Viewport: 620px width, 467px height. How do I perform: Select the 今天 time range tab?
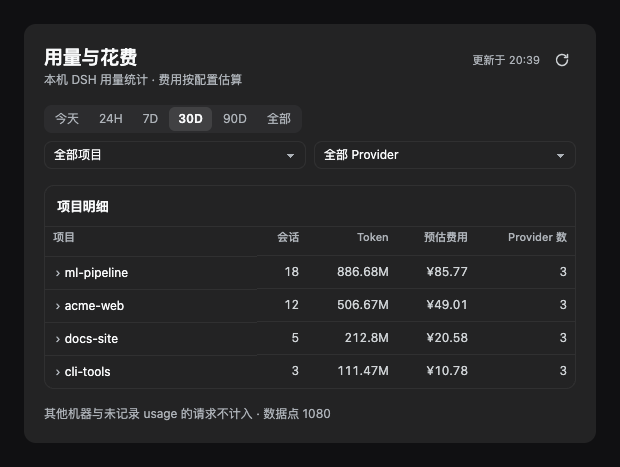tap(67, 119)
